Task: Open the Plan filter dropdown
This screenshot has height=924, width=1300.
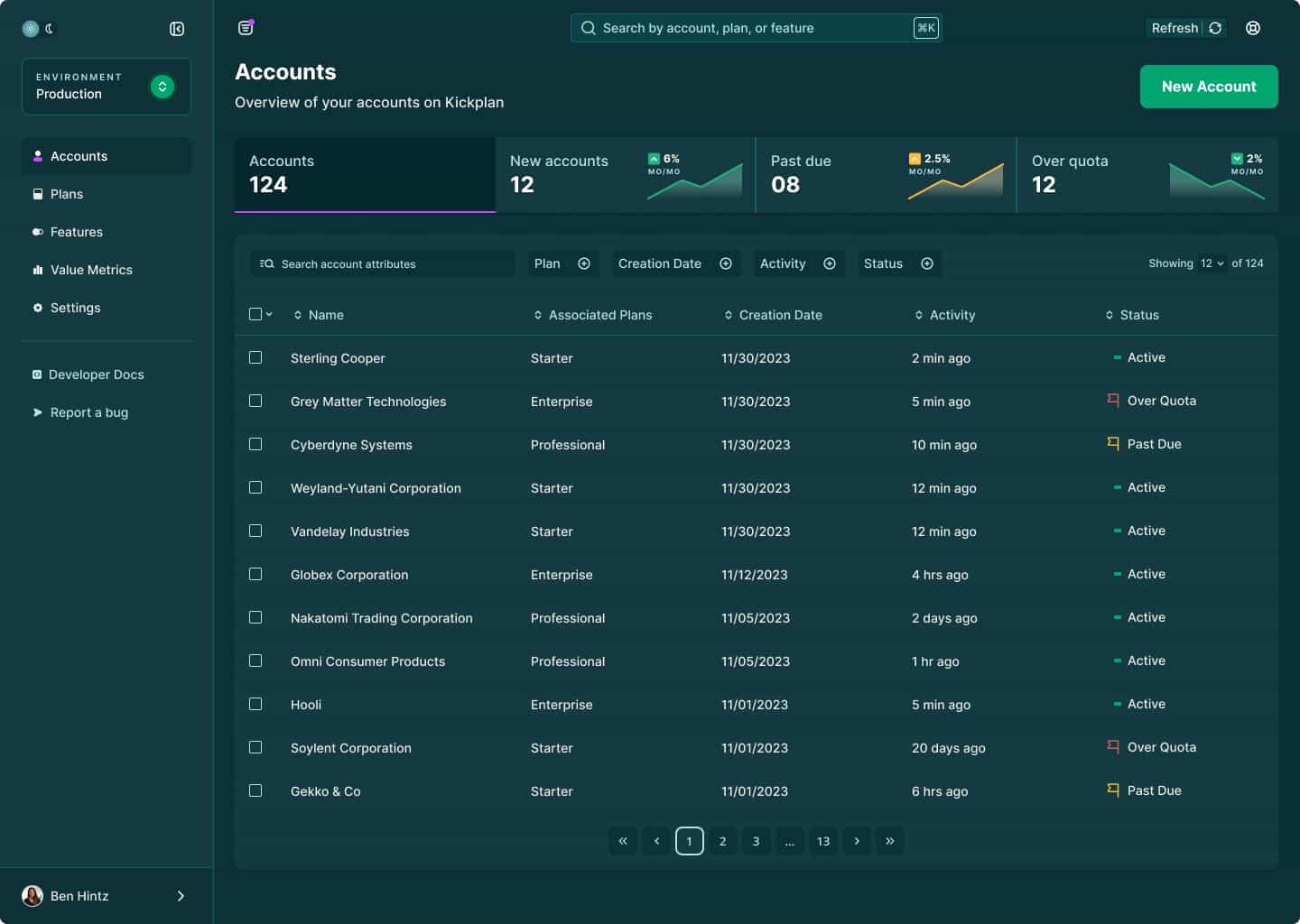Action: [x=563, y=263]
